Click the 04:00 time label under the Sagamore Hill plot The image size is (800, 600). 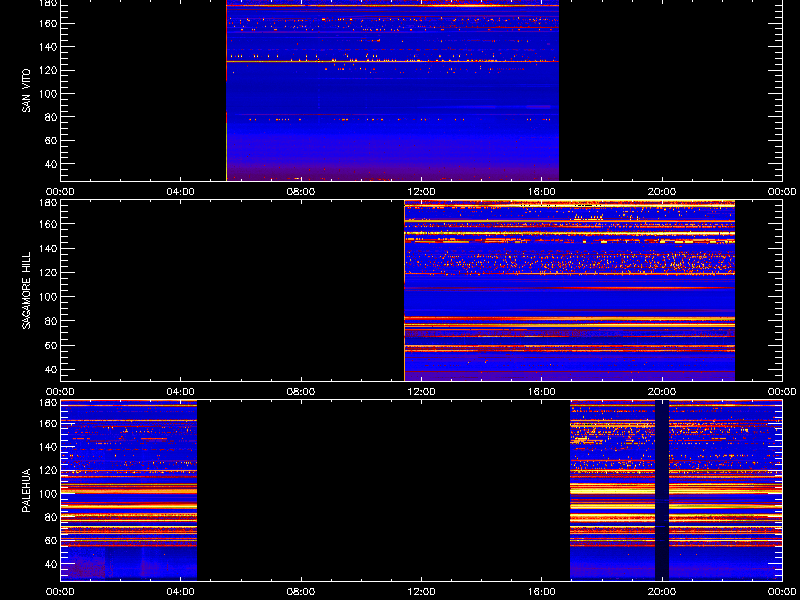[181, 392]
